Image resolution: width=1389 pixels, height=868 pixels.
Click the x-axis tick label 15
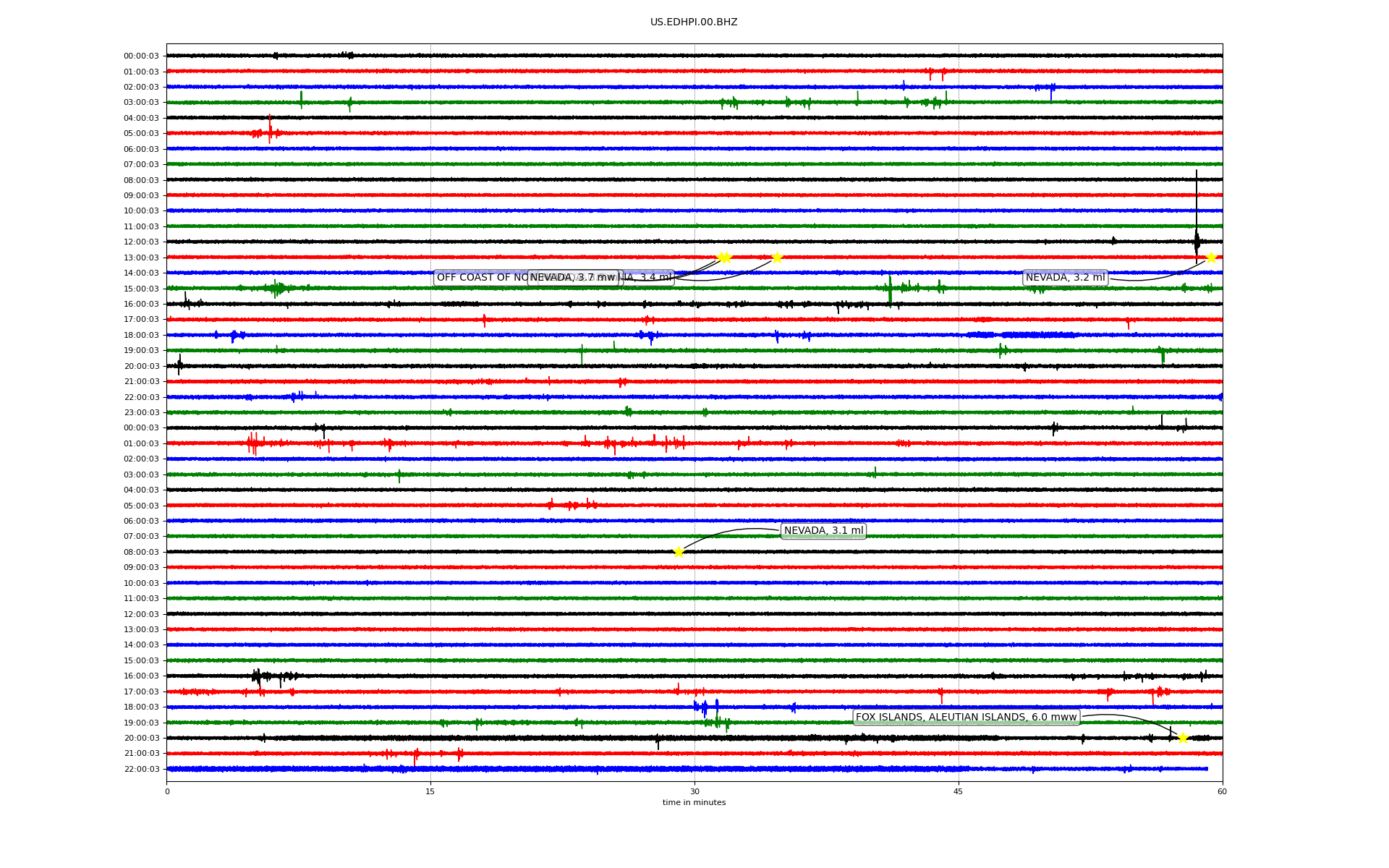pos(430,791)
